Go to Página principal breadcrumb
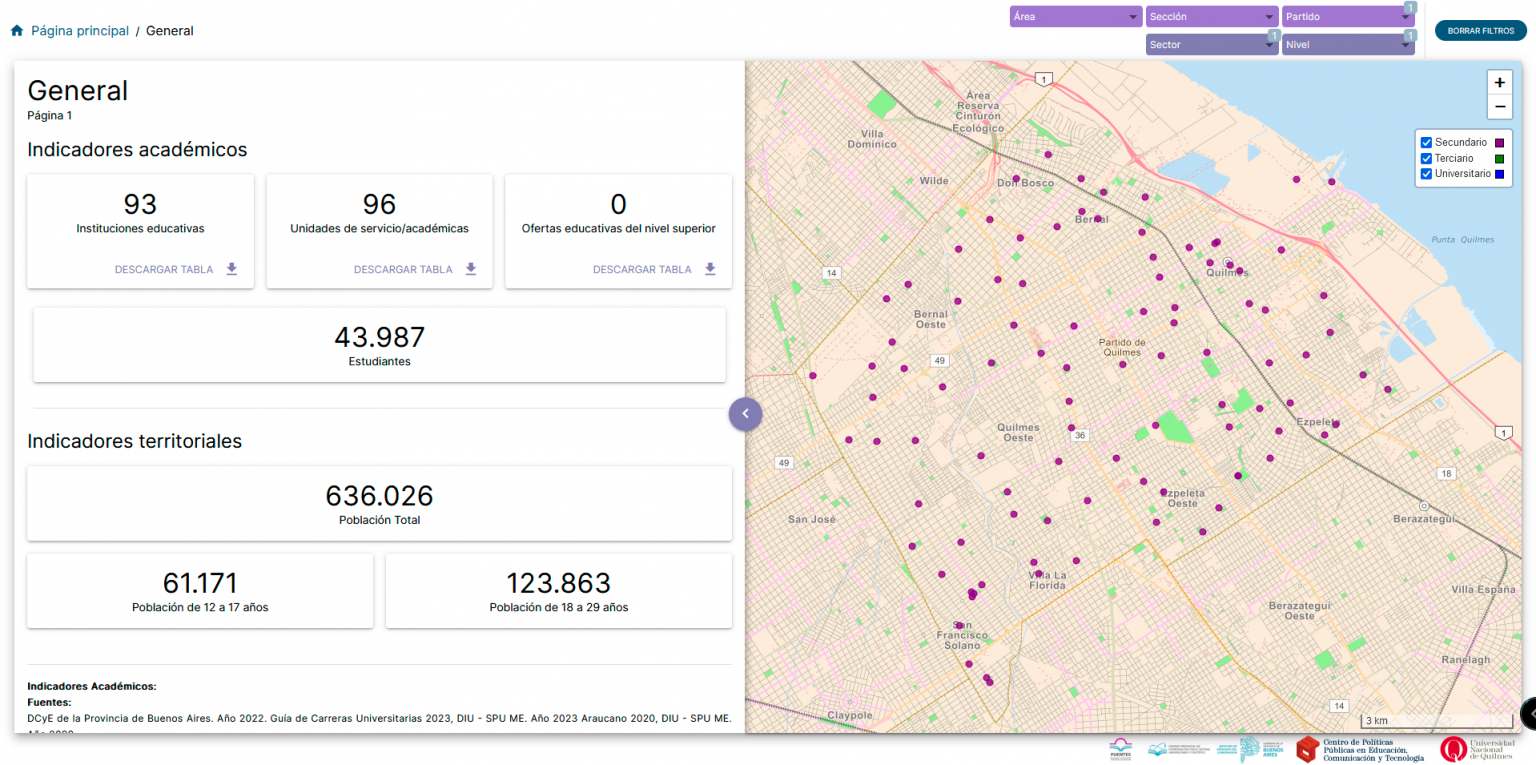 [80, 31]
